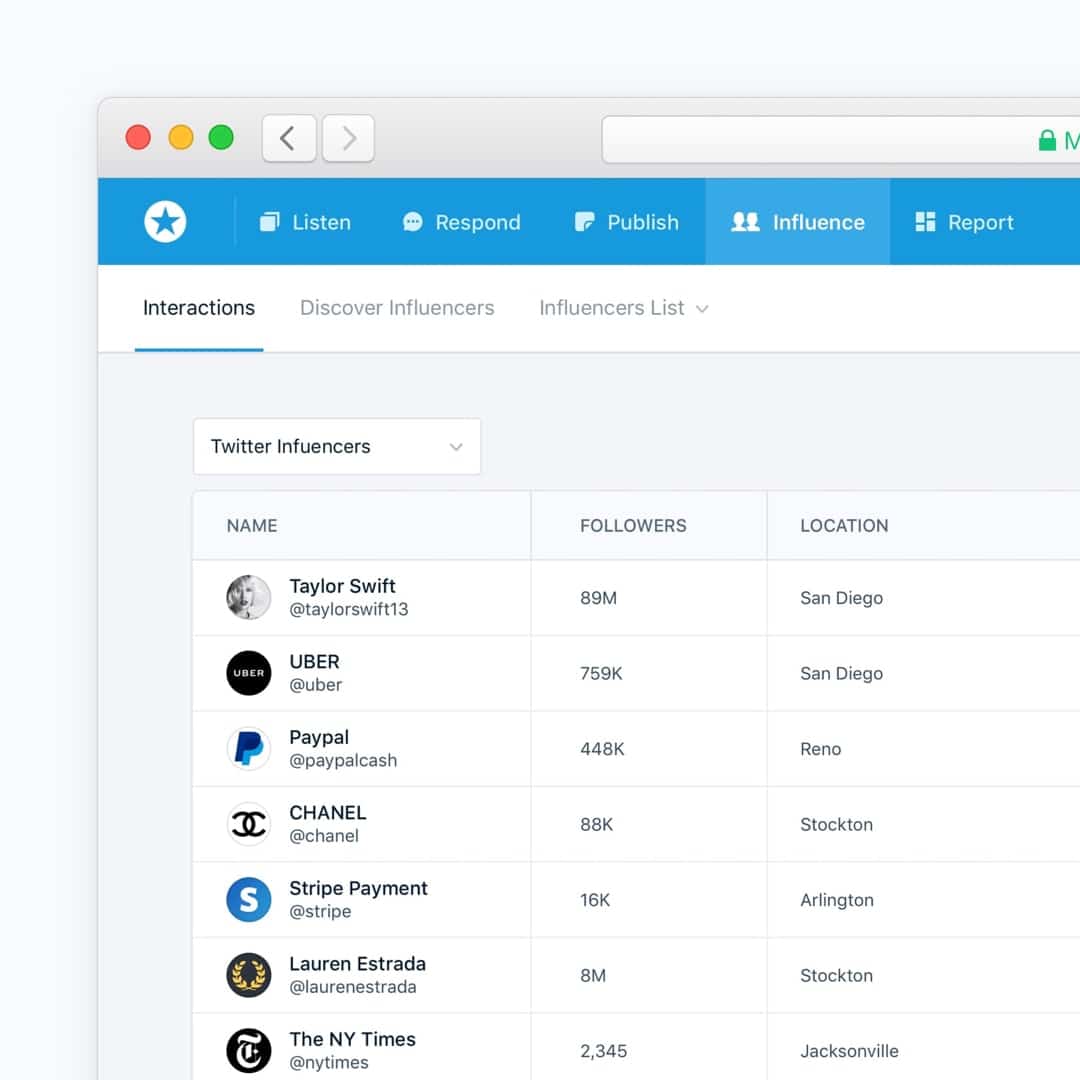Go back with the browser back arrow
Image resolution: width=1080 pixels, height=1080 pixels.
click(289, 138)
